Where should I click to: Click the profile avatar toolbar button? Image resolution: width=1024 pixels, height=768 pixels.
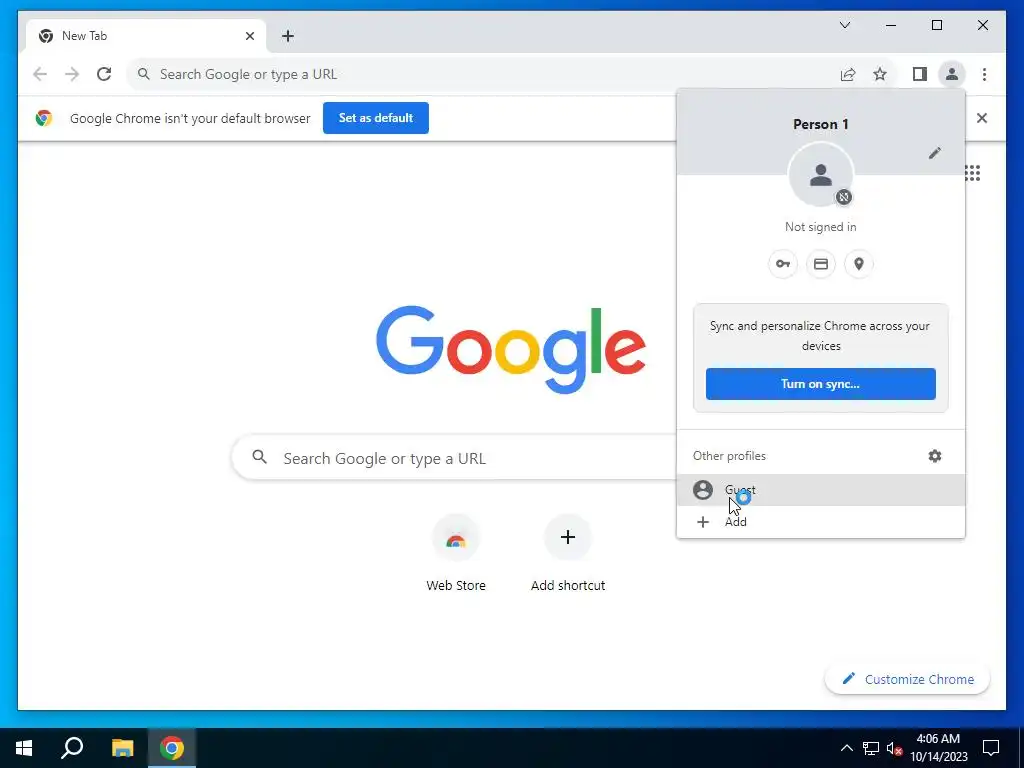952,74
